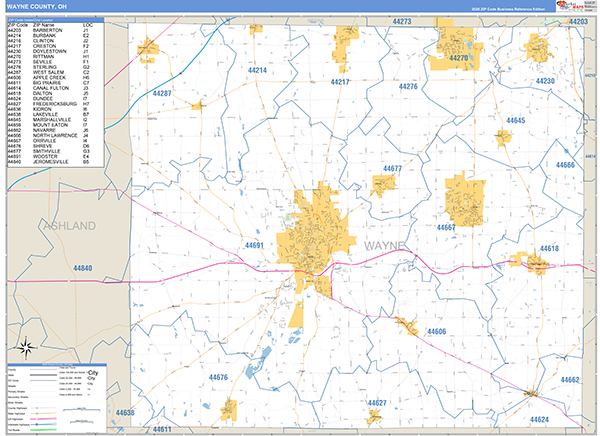
Task: Click the compass rose north arrow
Action: pos(27,349)
